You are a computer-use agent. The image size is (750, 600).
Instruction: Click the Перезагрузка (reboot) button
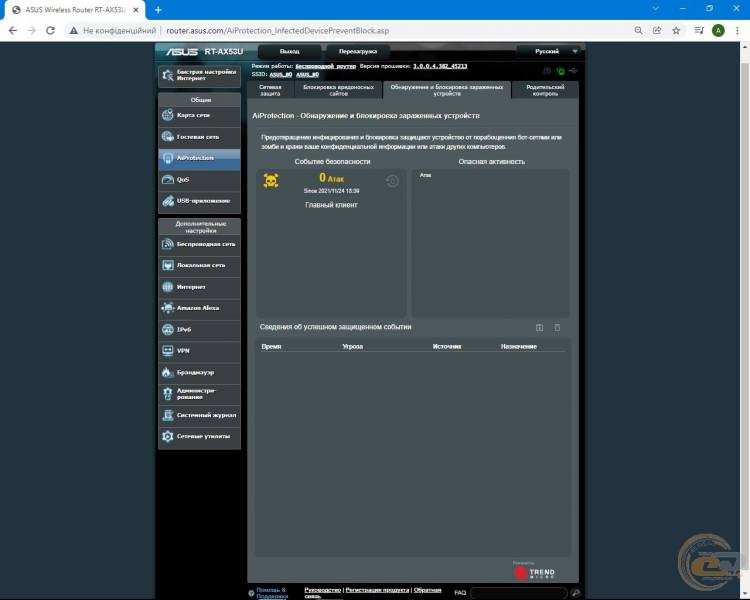tap(358, 51)
